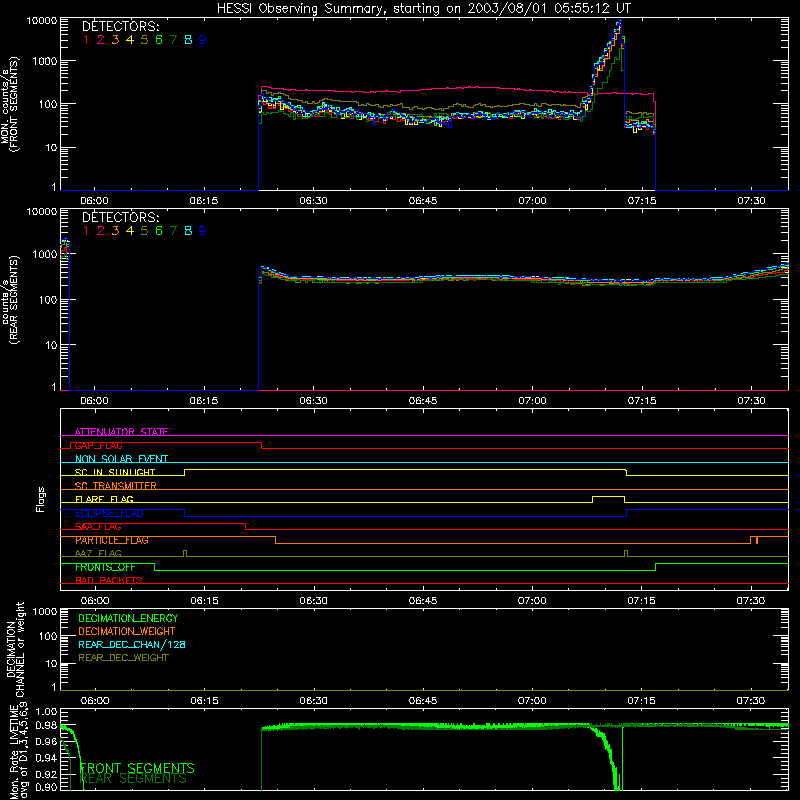Viewport: 800px width, 800px height.
Task: Click the HESSI Observing Summary title text
Action: [x=423, y=8]
